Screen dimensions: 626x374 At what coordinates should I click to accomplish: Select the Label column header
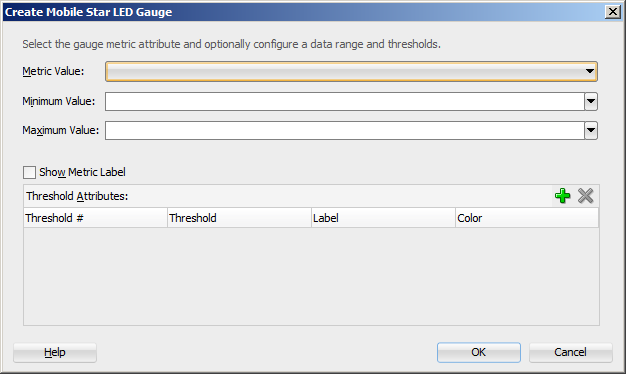384,218
